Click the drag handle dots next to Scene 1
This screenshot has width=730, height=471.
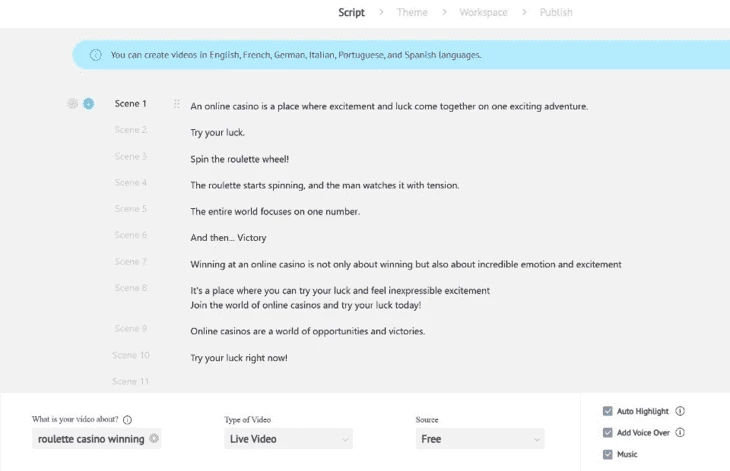tap(176, 104)
